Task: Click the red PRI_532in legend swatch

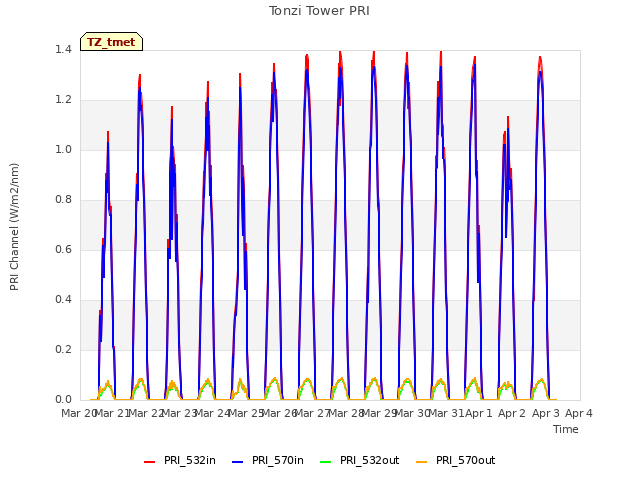Action: pos(149,462)
